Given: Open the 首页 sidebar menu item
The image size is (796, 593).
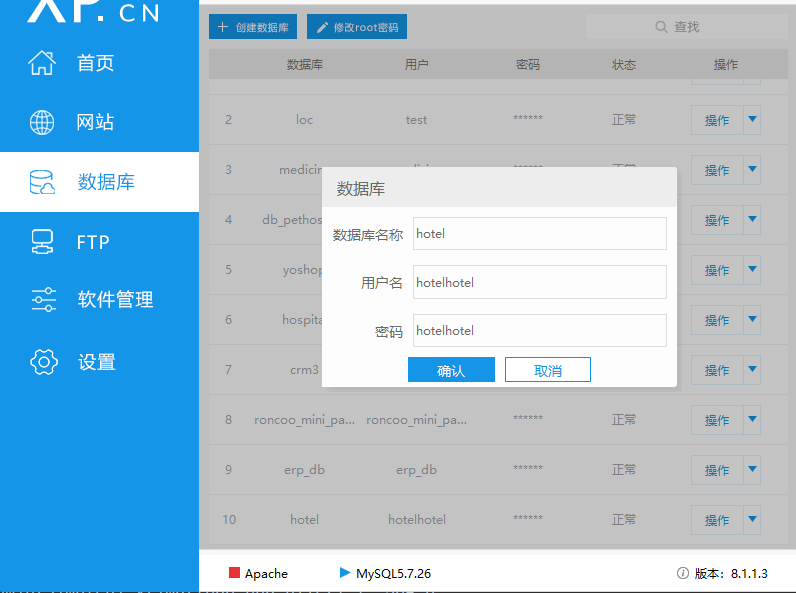Looking at the screenshot, I should (100, 63).
